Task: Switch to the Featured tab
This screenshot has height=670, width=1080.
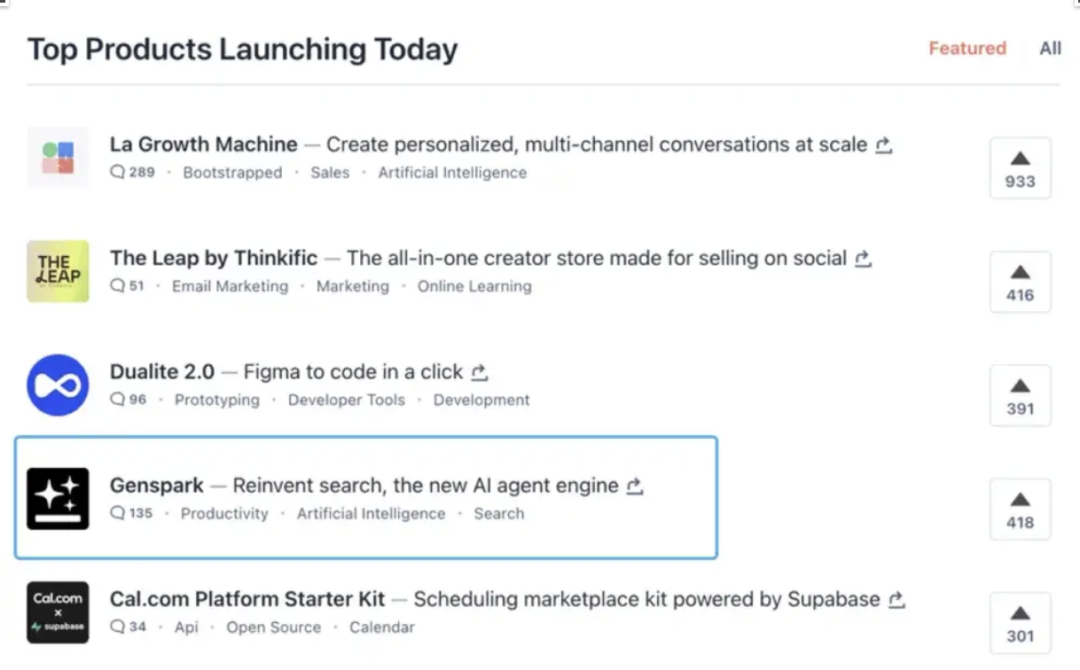Action: click(x=967, y=48)
